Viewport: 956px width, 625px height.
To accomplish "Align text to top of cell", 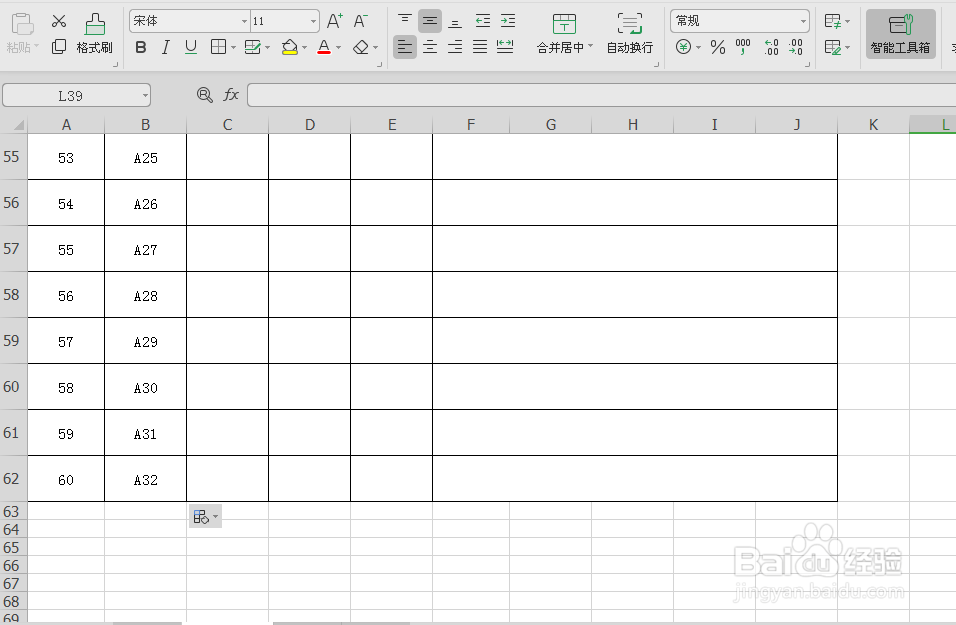I will click(x=405, y=21).
